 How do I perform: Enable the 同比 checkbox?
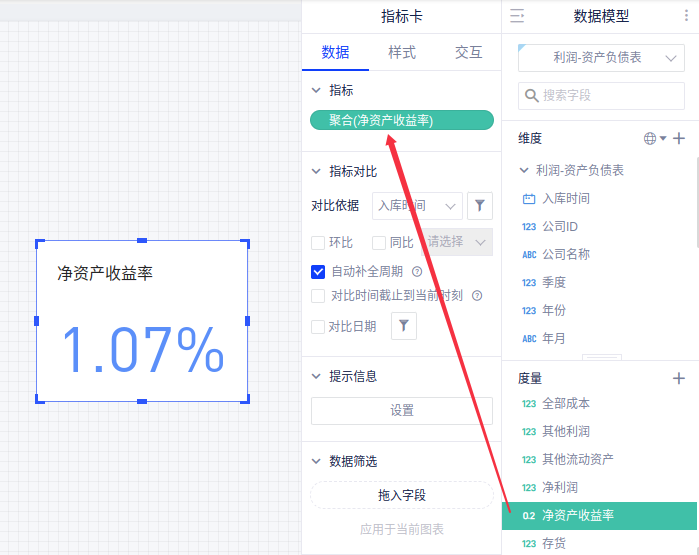point(379,242)
